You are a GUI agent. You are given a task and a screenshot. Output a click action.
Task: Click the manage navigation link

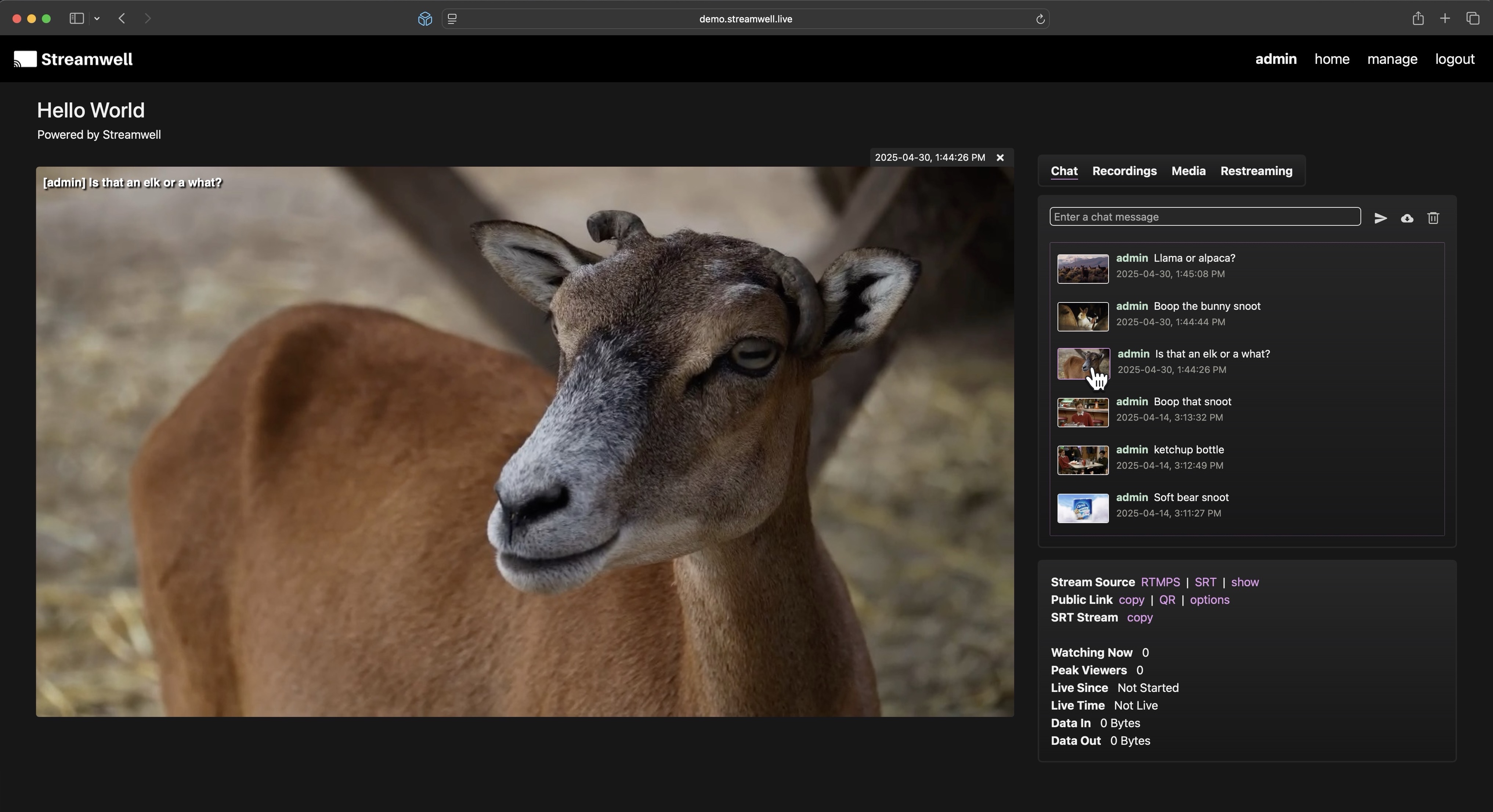point(1392,59)
